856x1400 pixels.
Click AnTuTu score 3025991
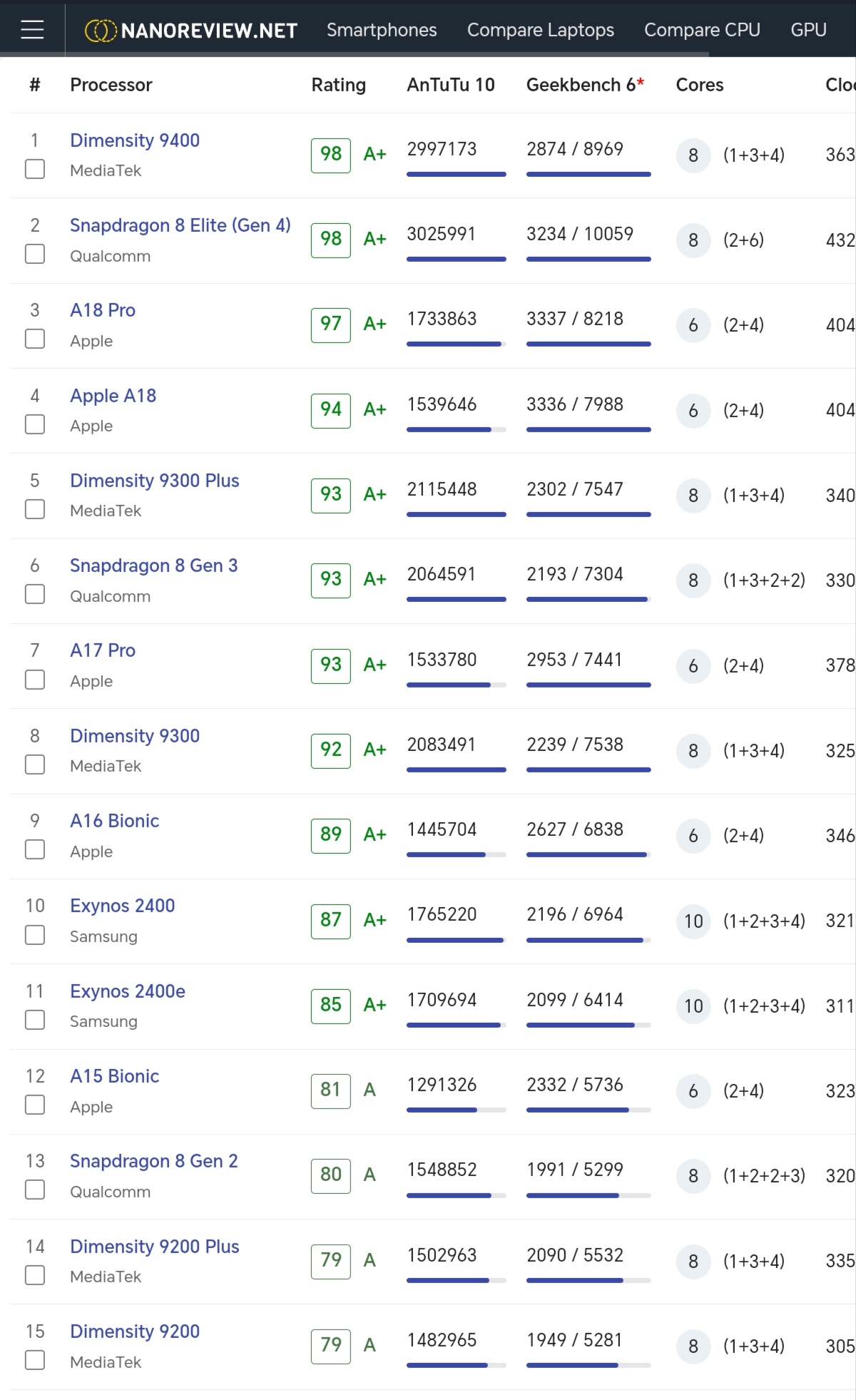click(x=442, y=234)
